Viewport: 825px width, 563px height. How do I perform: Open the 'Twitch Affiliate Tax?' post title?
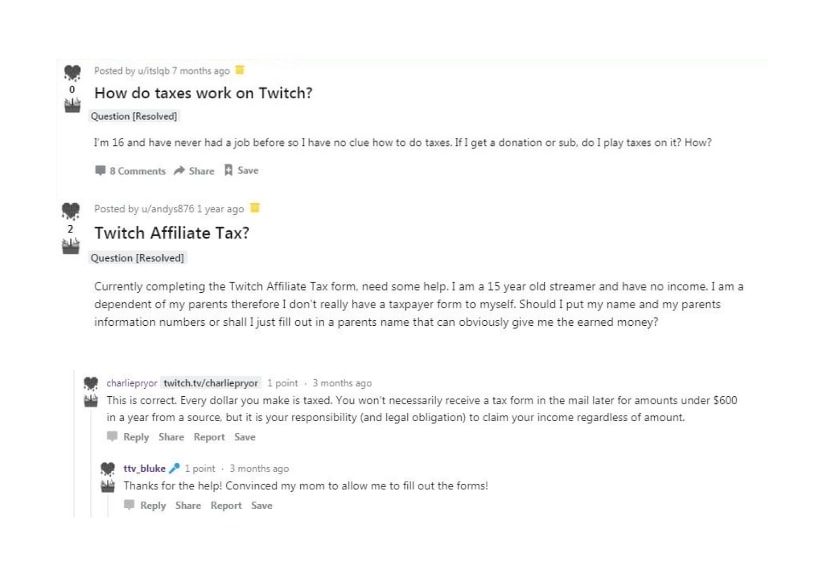pos(171,233)
